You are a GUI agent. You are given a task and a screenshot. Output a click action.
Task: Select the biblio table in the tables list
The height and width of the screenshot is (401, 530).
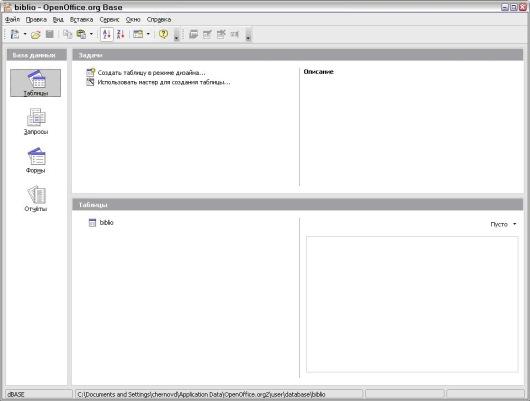(x=106, y=222)
